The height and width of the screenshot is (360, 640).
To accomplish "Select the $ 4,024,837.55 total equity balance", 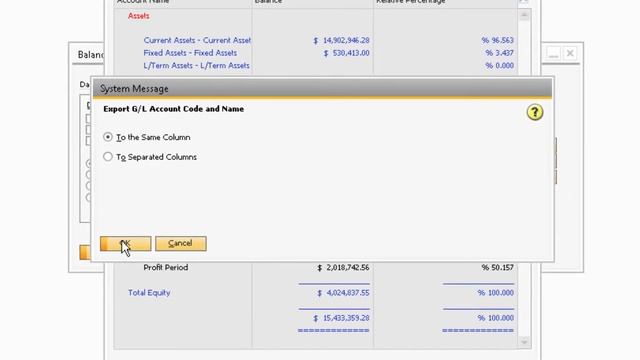I will 343,293.
